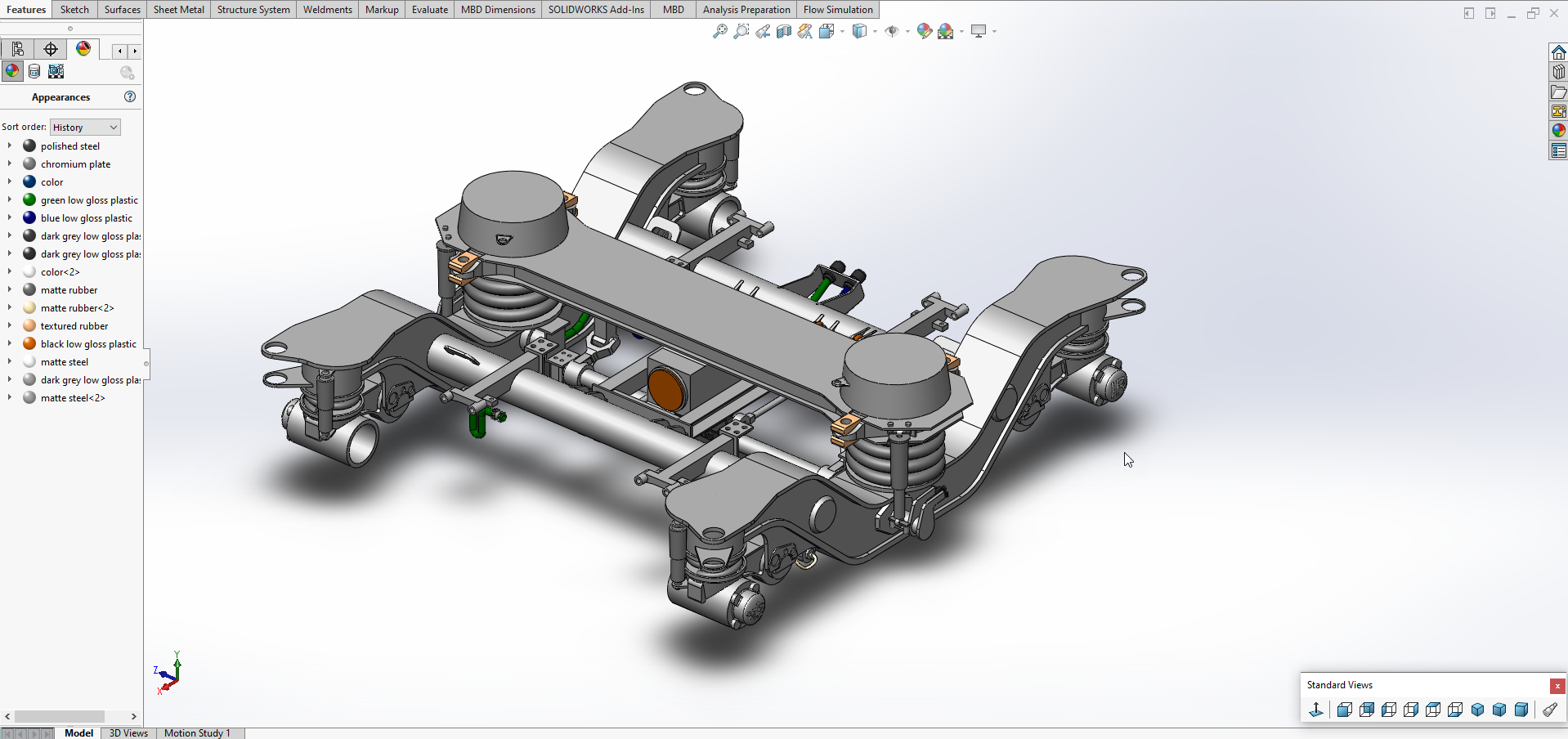Open the Motion Study 1 tab
Screen dimensions: 1568x739
click(x=197, y=732)
